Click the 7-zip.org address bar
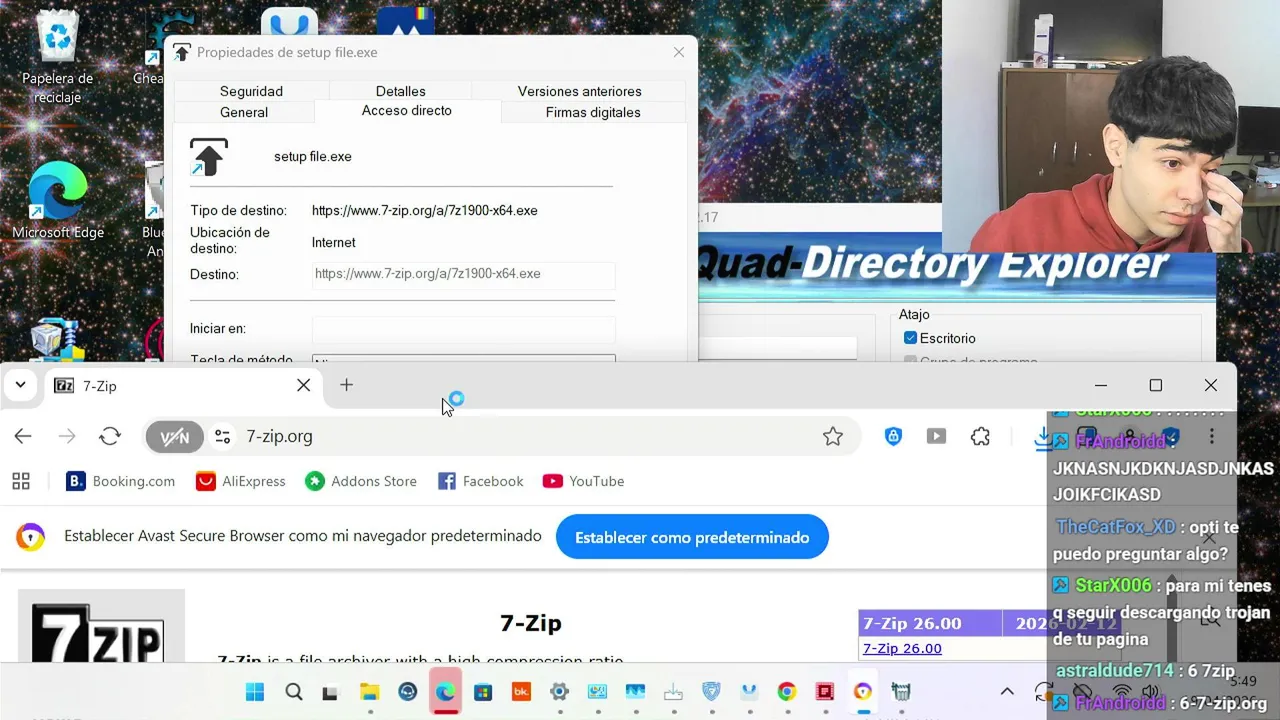Viewport: 1280px width, 720px height. tap(500, 436)
